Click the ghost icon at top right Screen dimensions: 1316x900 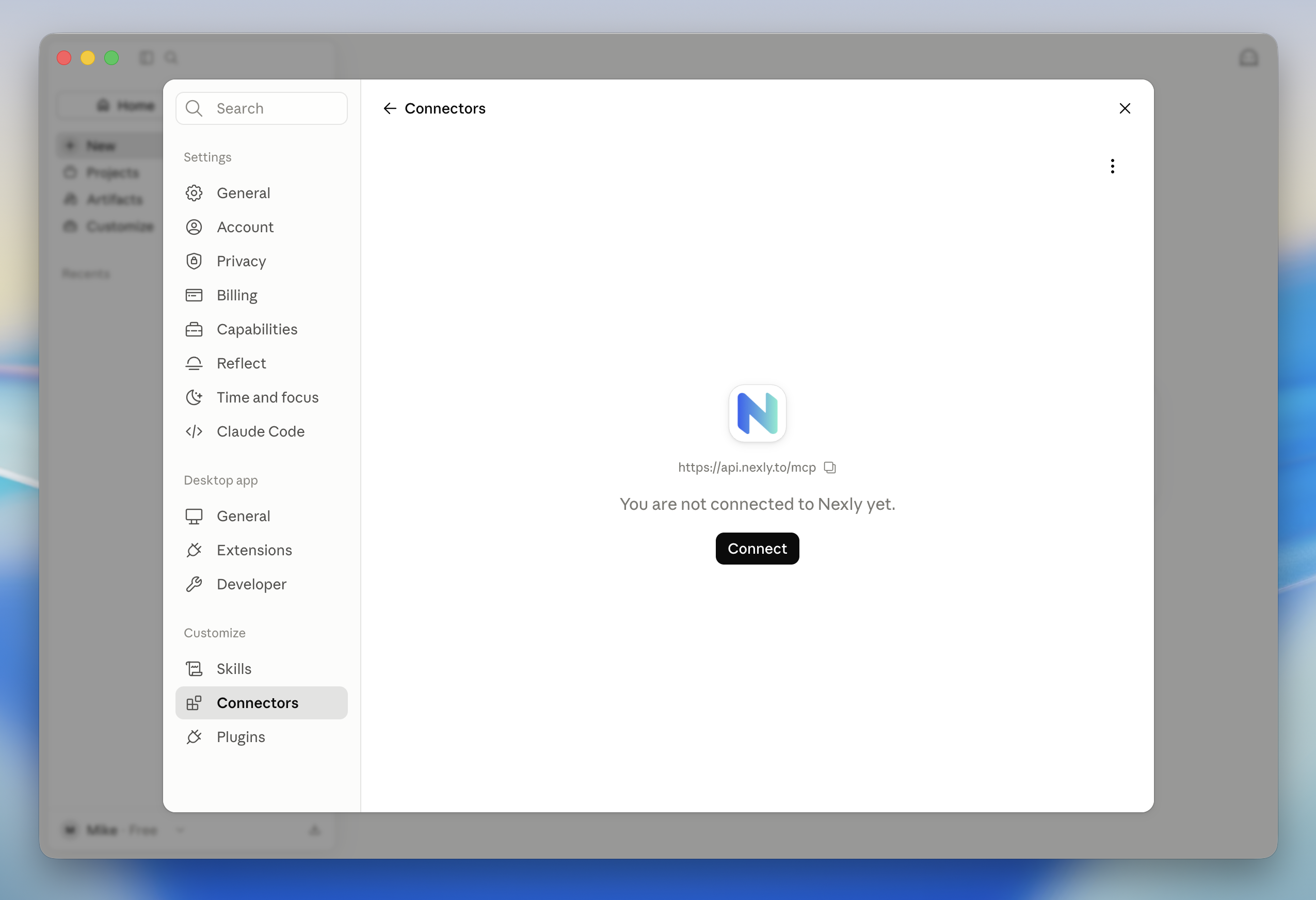[1248, 58]
